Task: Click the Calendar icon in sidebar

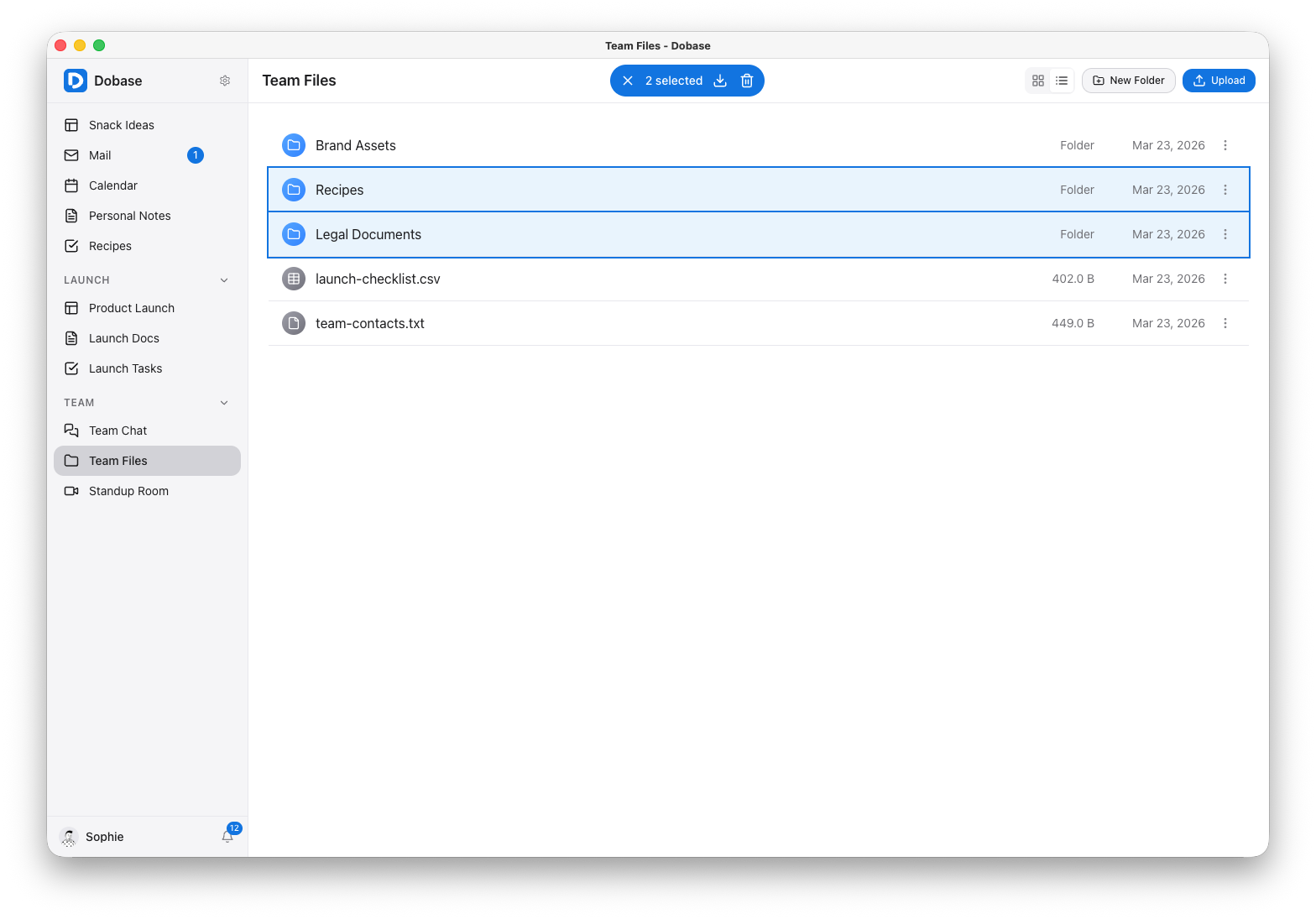Action: [x=71, y=185]
